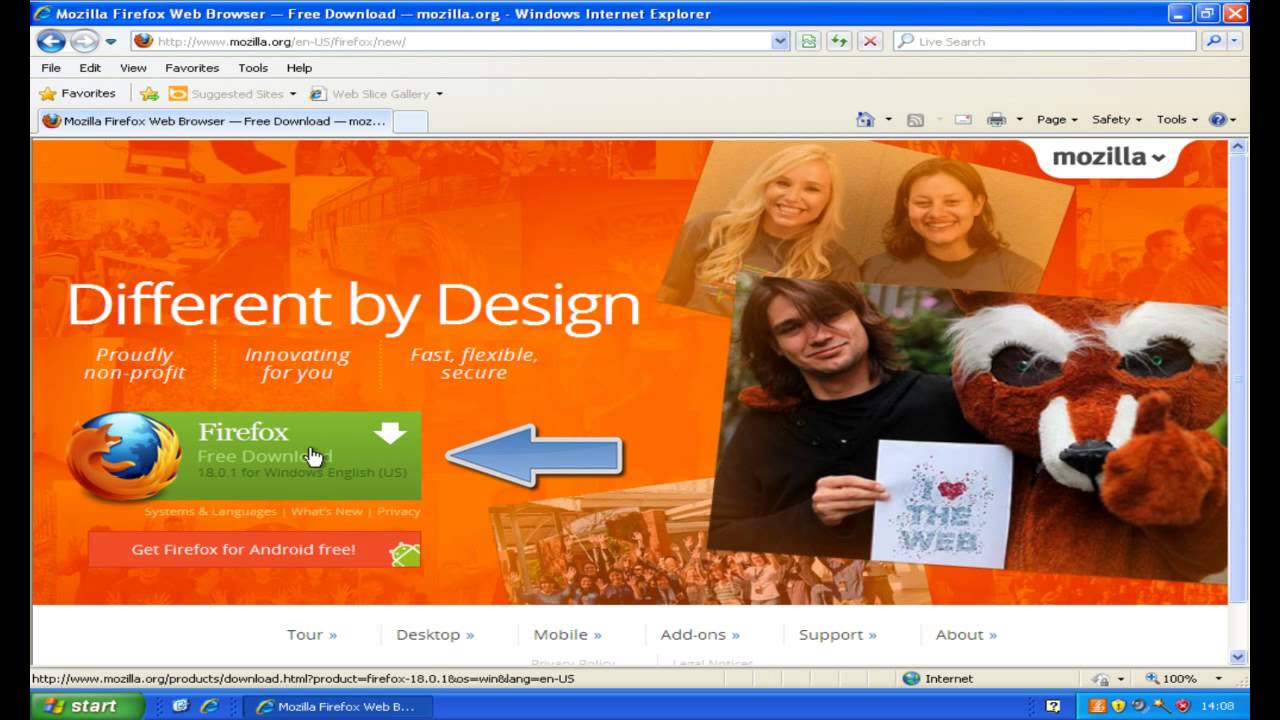This screenshot has height=720, width=1280.
Task: Toggle the Compatibility View icon
Action: coord(808,41)
